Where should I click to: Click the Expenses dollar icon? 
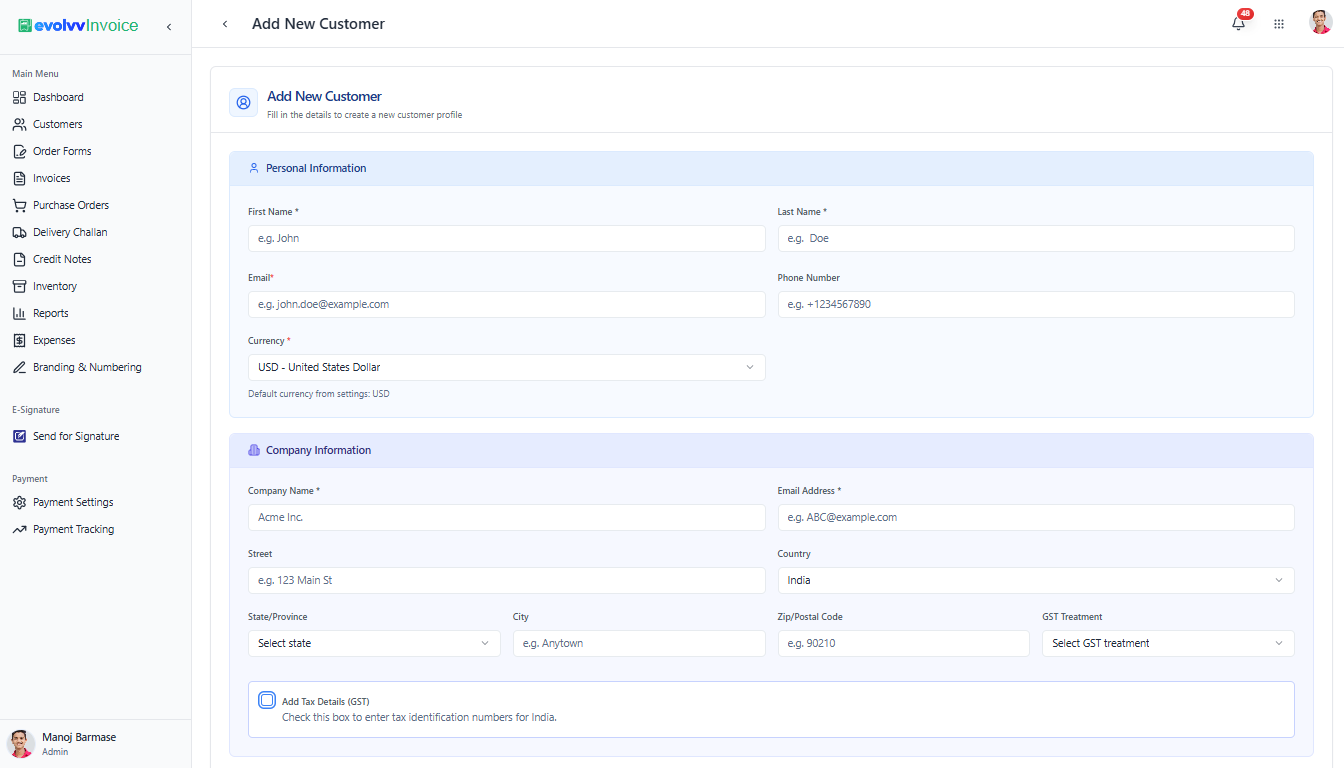[19, 340]
